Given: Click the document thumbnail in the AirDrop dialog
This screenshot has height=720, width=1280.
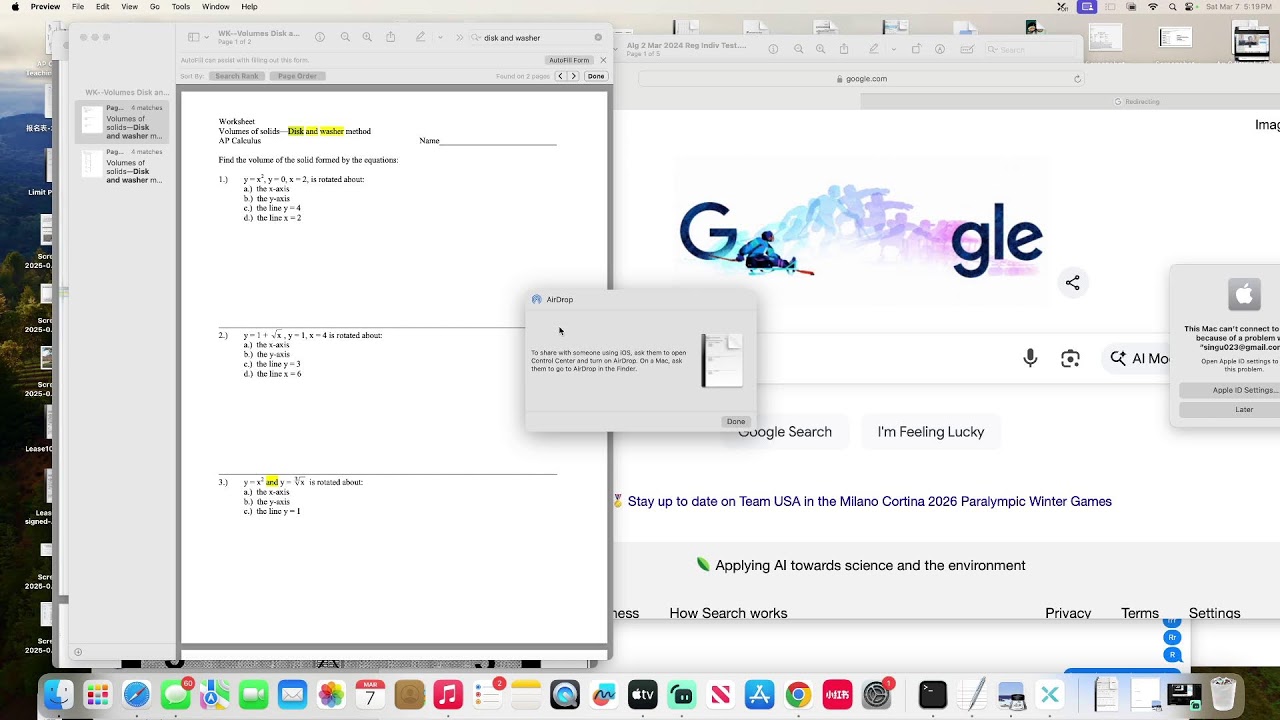Looking at the screenshot, I should [722, 360].
